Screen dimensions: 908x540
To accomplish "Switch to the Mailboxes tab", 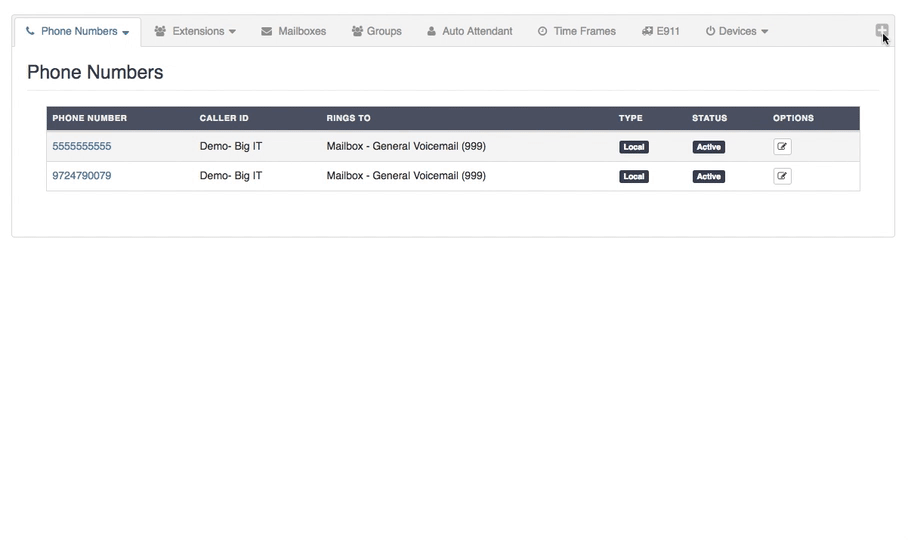I will (x=294, y=31).
